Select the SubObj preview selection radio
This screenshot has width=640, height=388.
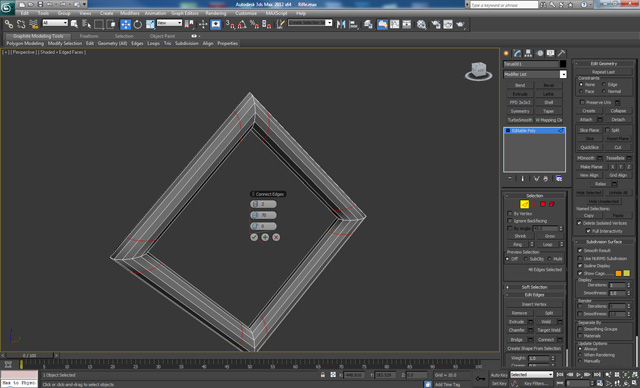pyautogui.click(x=526, y=259)
